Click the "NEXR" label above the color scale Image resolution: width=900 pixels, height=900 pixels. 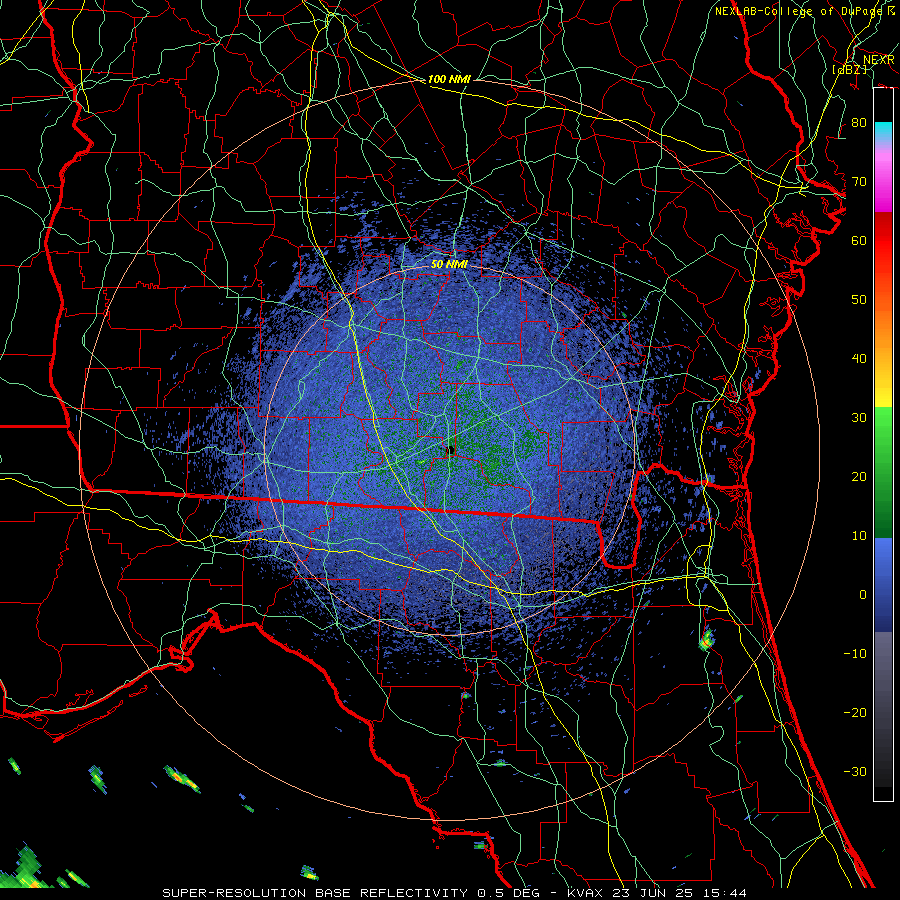pos(878,59)
